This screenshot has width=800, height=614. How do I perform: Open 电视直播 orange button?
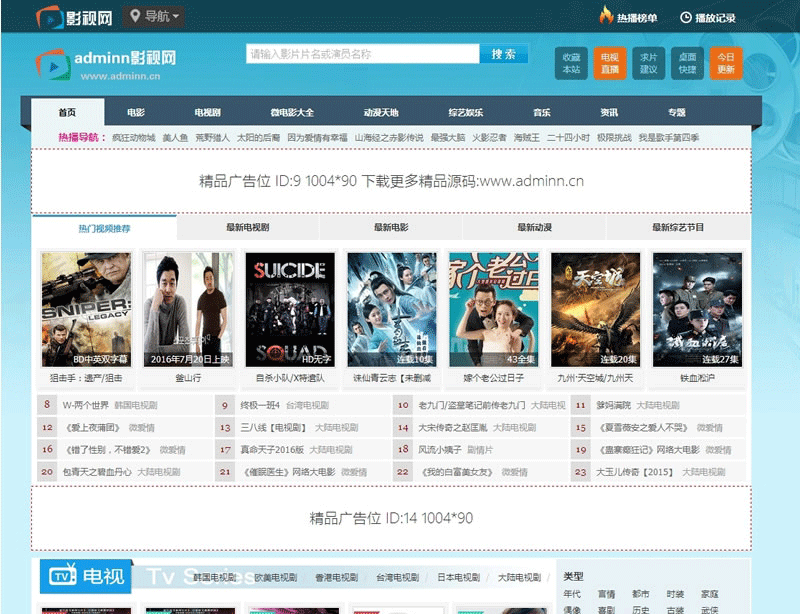pos(610,63)
